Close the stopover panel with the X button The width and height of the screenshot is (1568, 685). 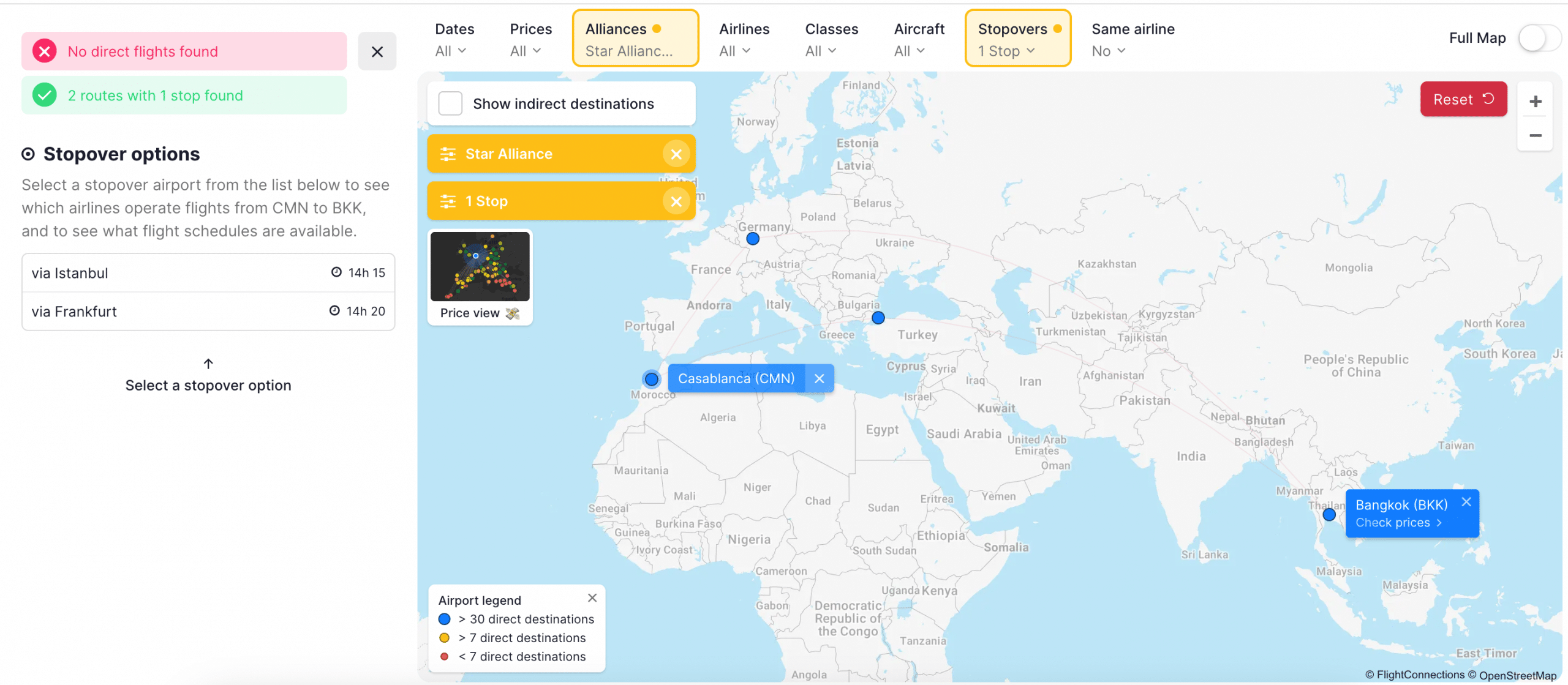377,51
